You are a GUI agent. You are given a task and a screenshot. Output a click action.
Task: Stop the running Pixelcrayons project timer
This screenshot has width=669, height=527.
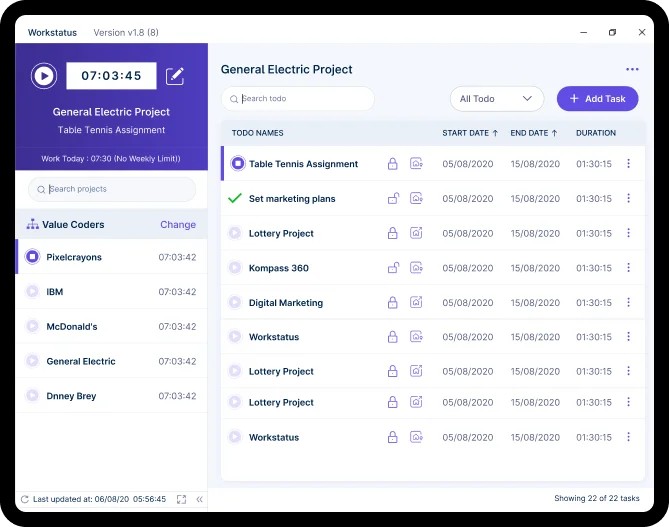(x=32, y=257)
